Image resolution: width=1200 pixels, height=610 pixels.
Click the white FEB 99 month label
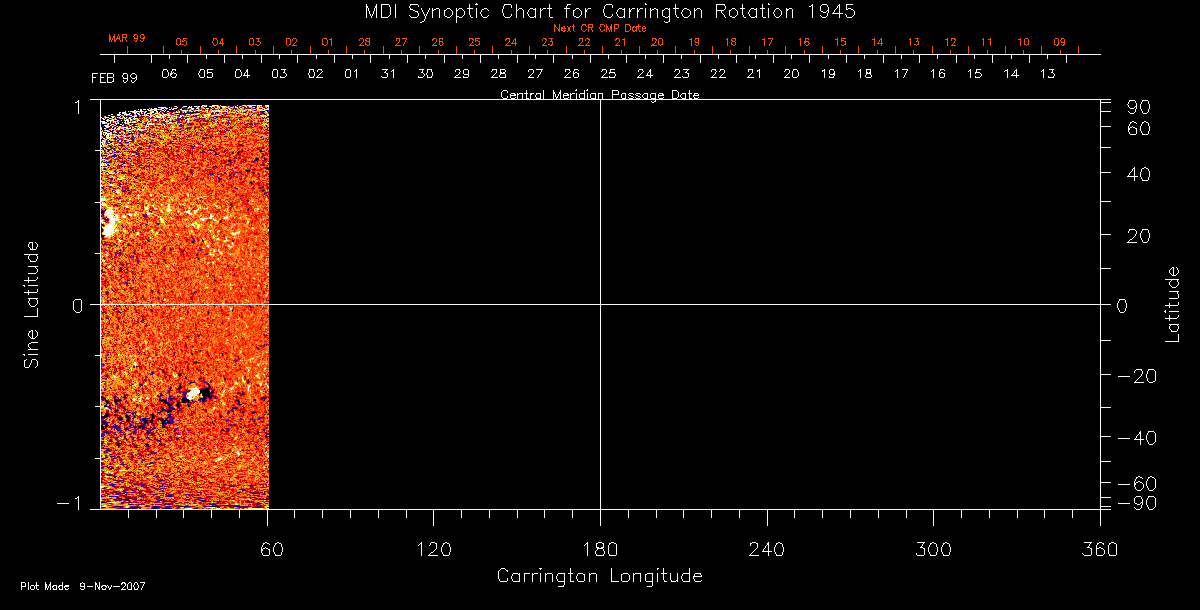(x=114, y=78)
